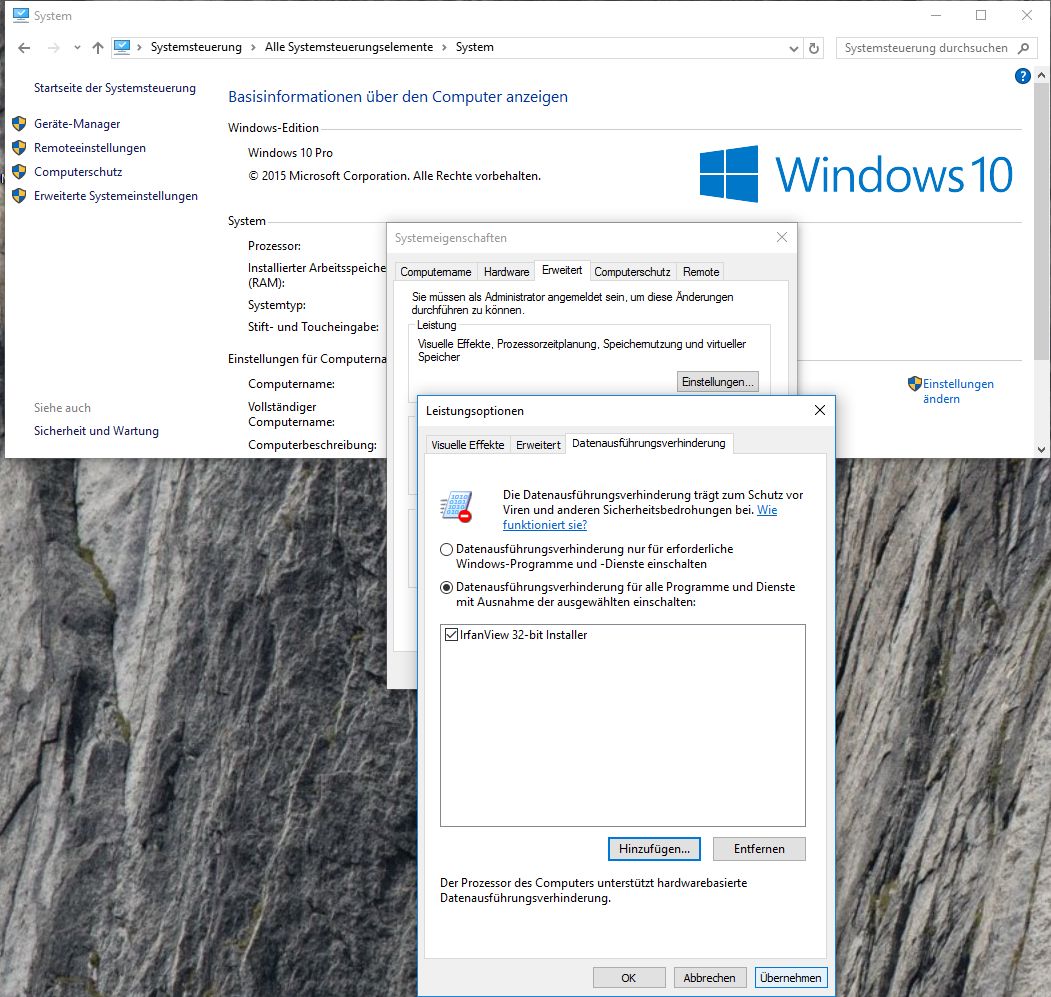Switch to Computername tab in Systemeigenschaften
Image resolution: width=1051 pixels, height=997 pixels.
coord(436,272)
